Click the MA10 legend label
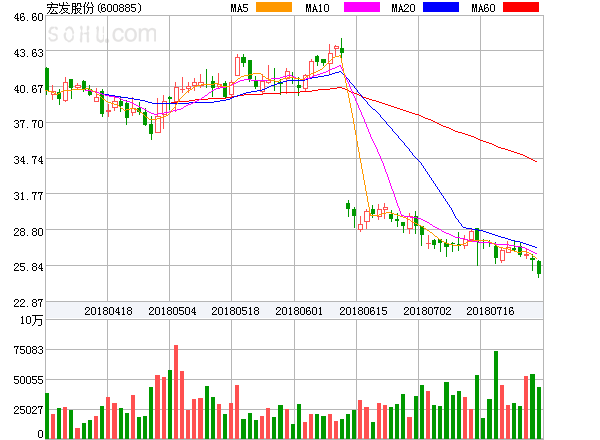The width and height of the screenshot is (600, 440). tap(317, 8)
